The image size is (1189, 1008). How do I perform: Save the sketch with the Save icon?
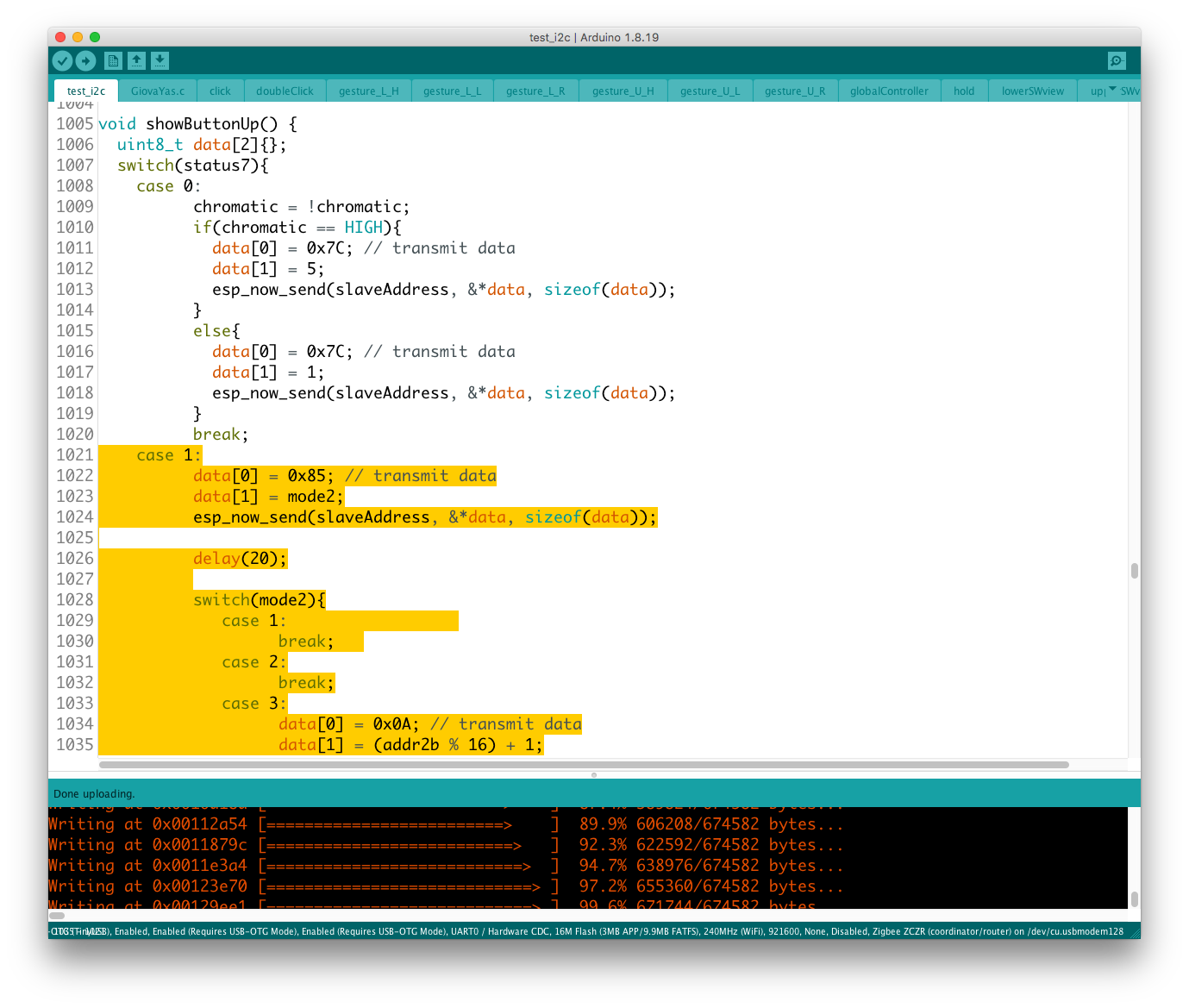click(160, 60)
